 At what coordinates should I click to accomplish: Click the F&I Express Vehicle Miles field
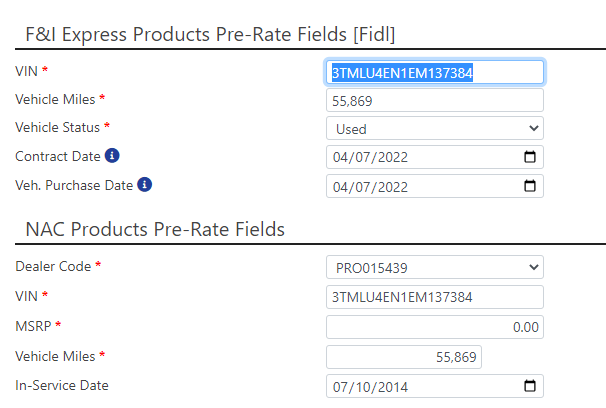pos(435,100)
